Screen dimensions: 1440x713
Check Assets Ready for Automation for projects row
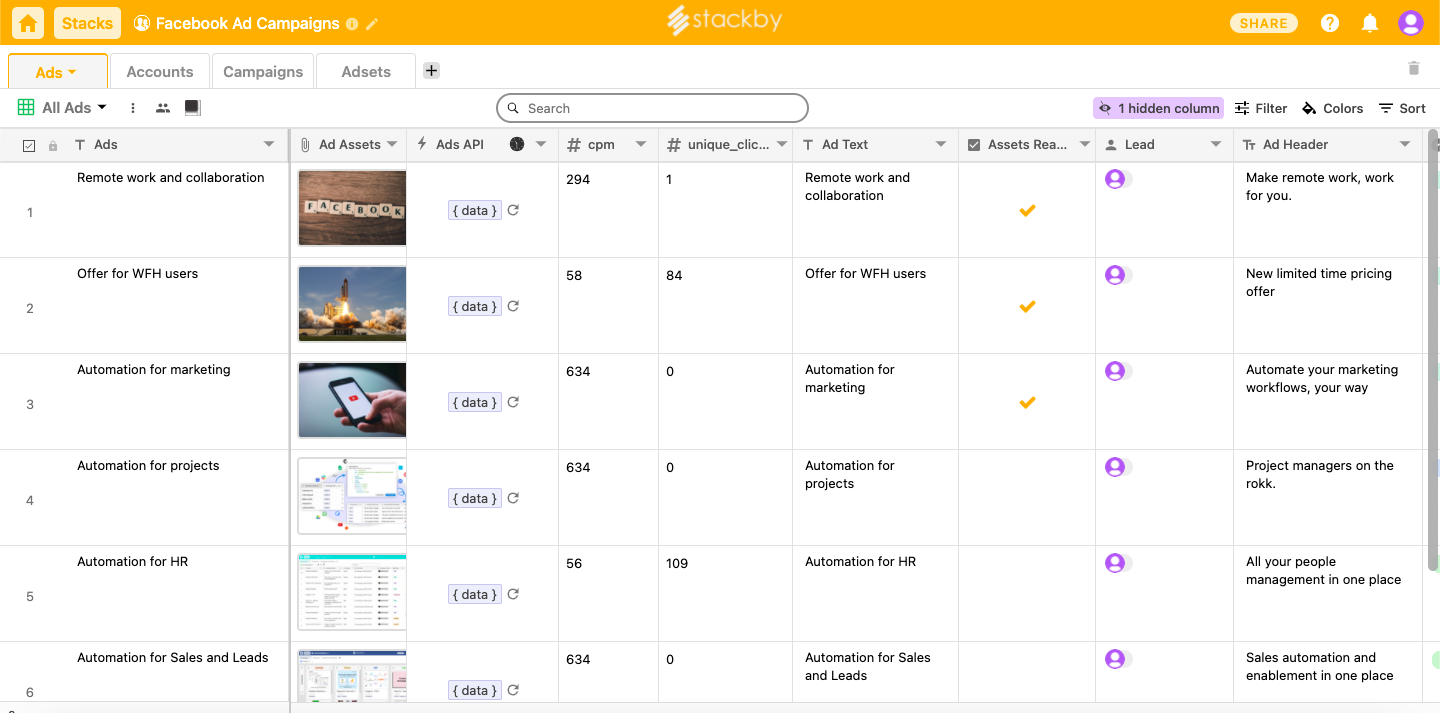coord(1027,498)
